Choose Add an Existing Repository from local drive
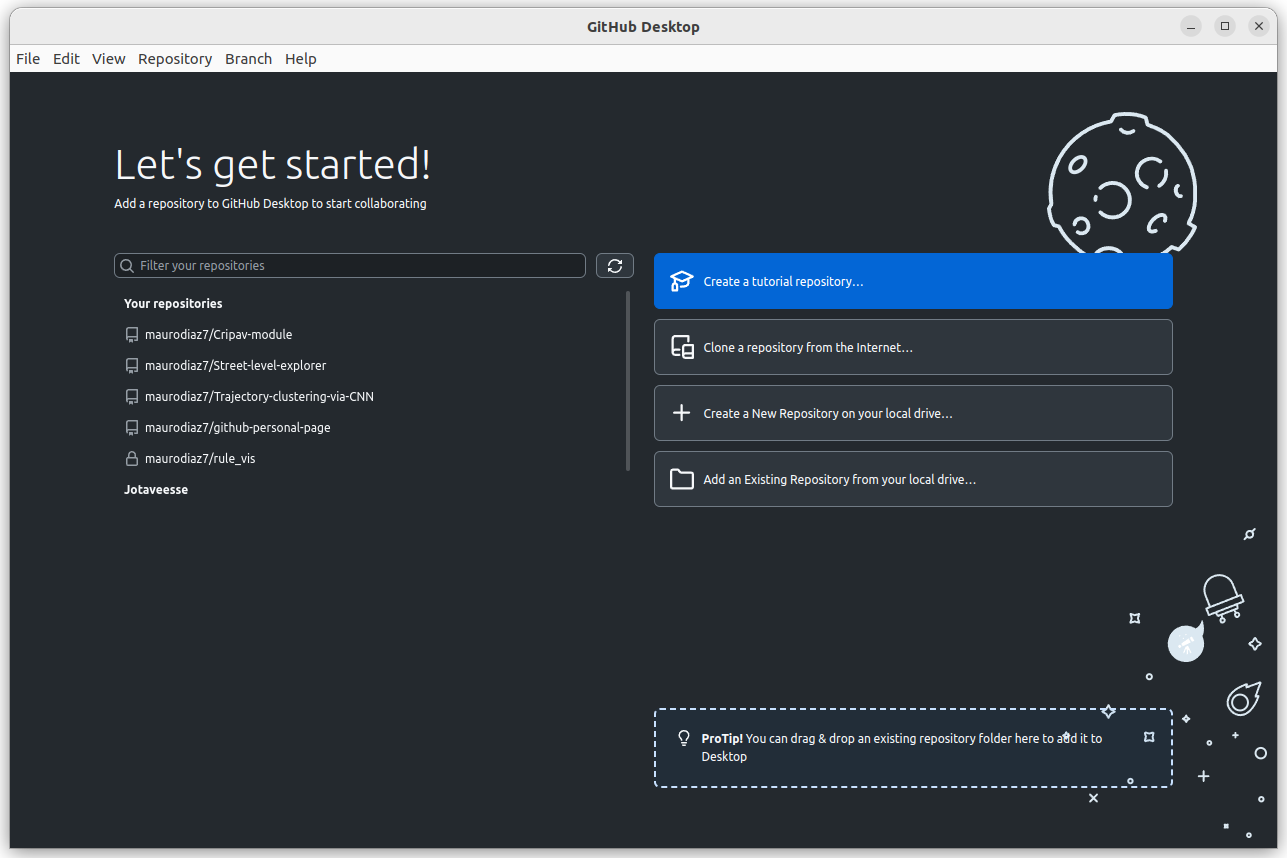 point(912,478)
